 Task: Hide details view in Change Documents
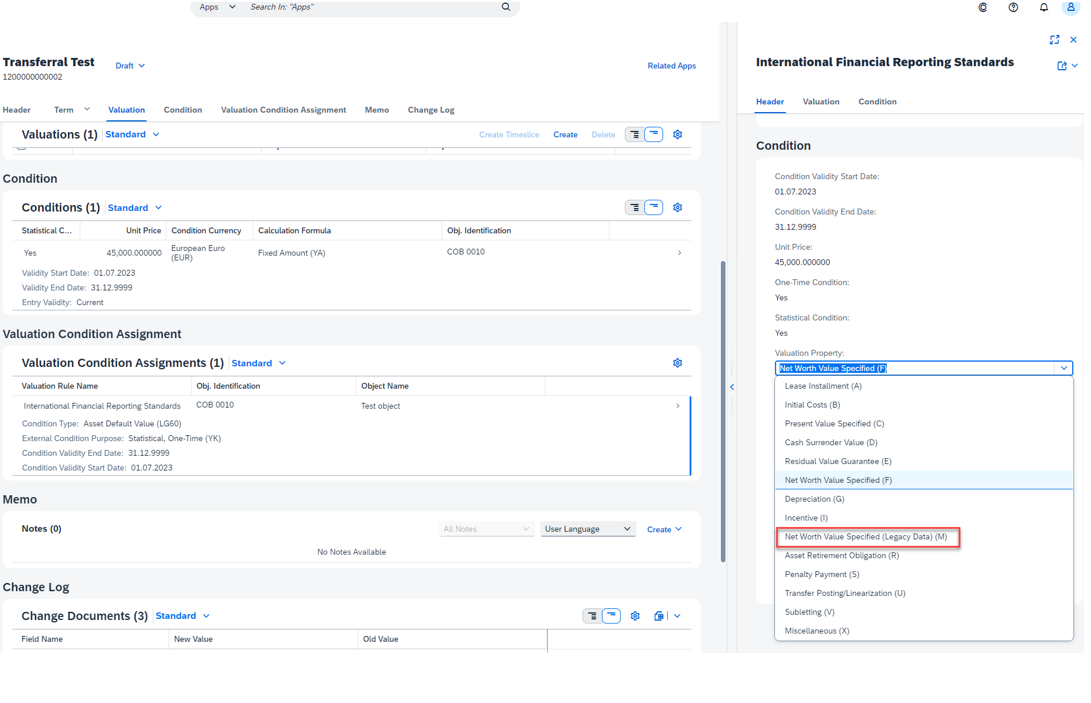click(x=611, y=616)
